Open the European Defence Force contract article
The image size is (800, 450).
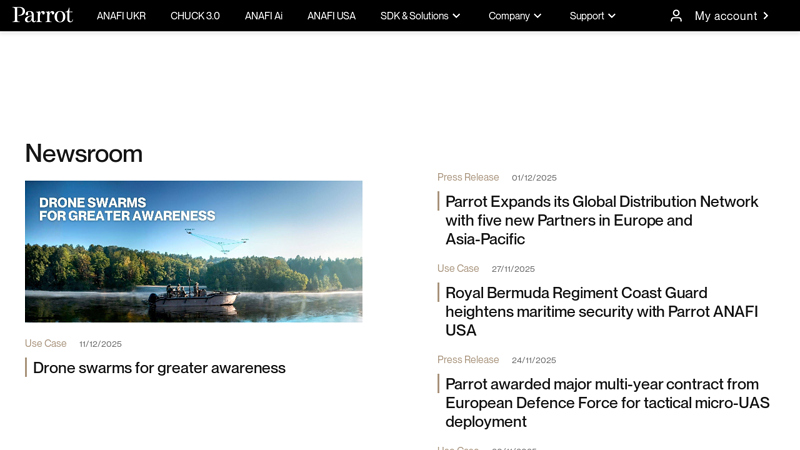[x=607, y=403]
